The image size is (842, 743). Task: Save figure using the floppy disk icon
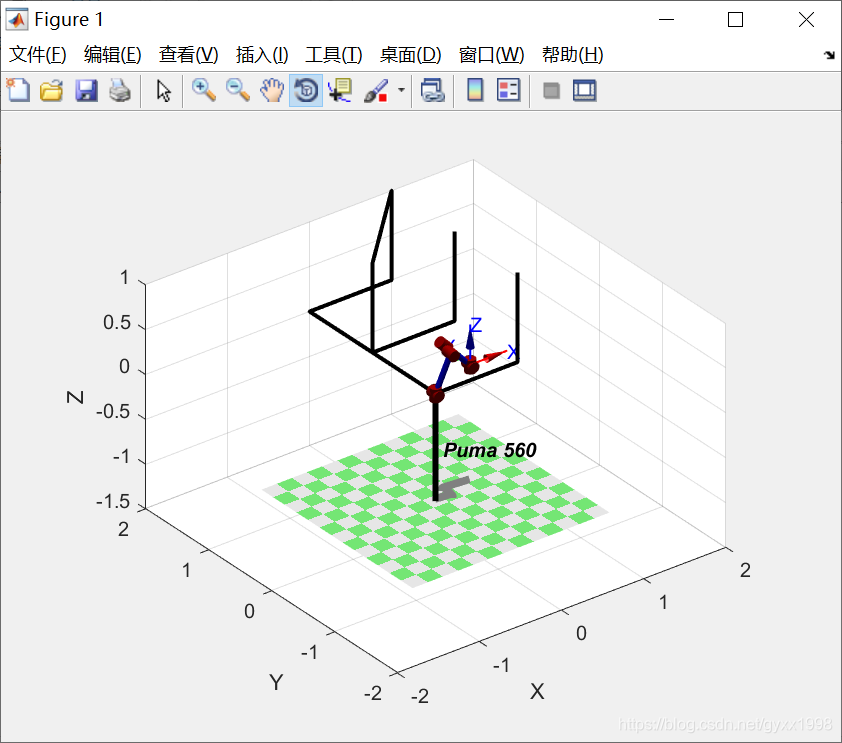[86, 90]
